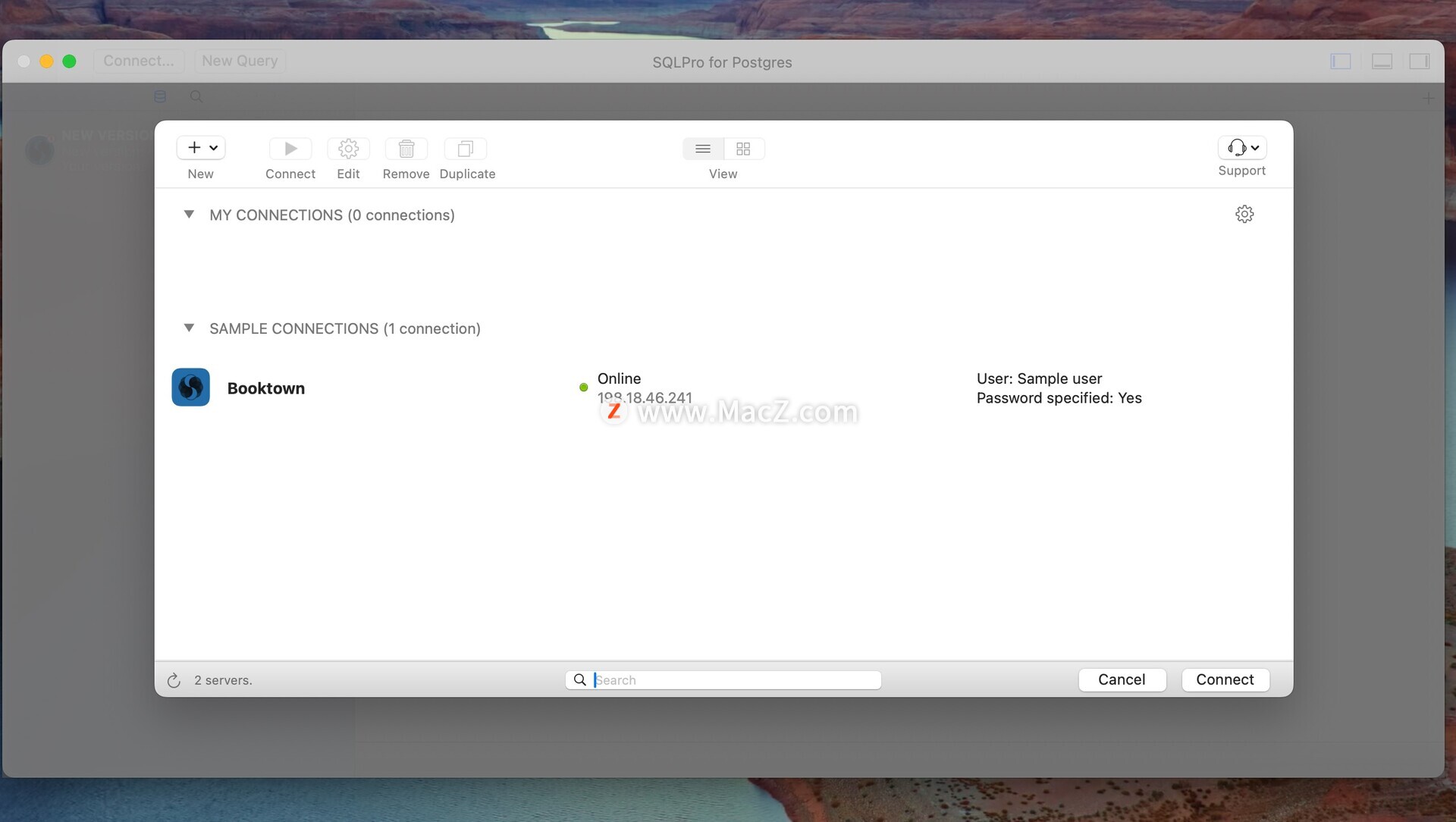
Task: Click the search magnifier icon
Action: pyautogui.click(x=579, y=680)
